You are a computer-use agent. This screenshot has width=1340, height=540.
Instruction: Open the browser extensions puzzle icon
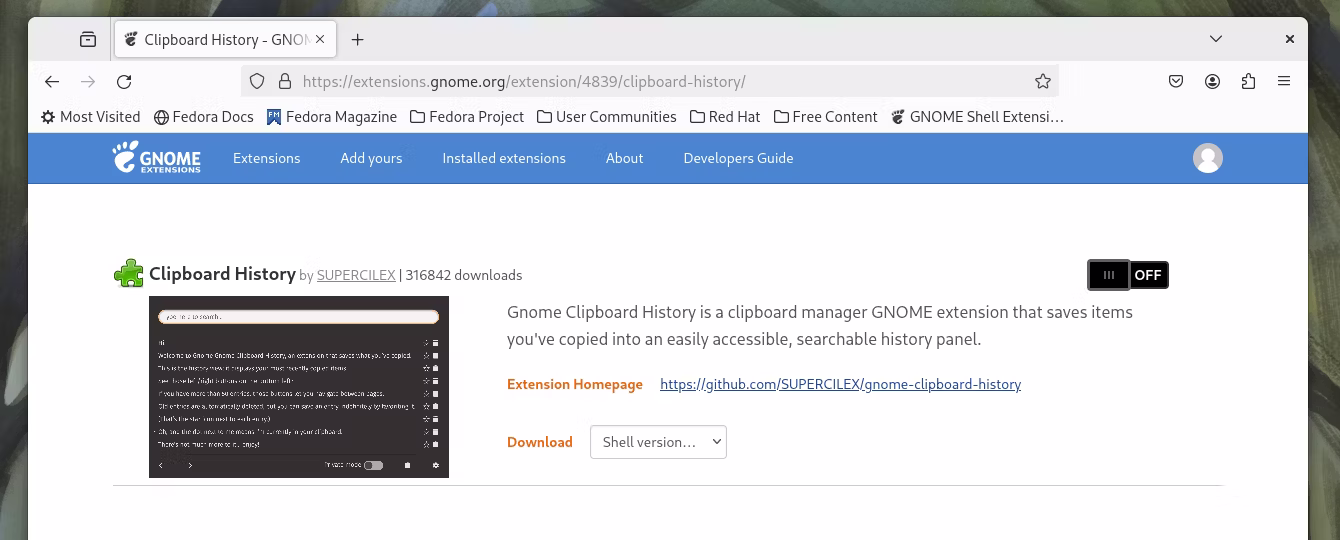[1248, 82]
